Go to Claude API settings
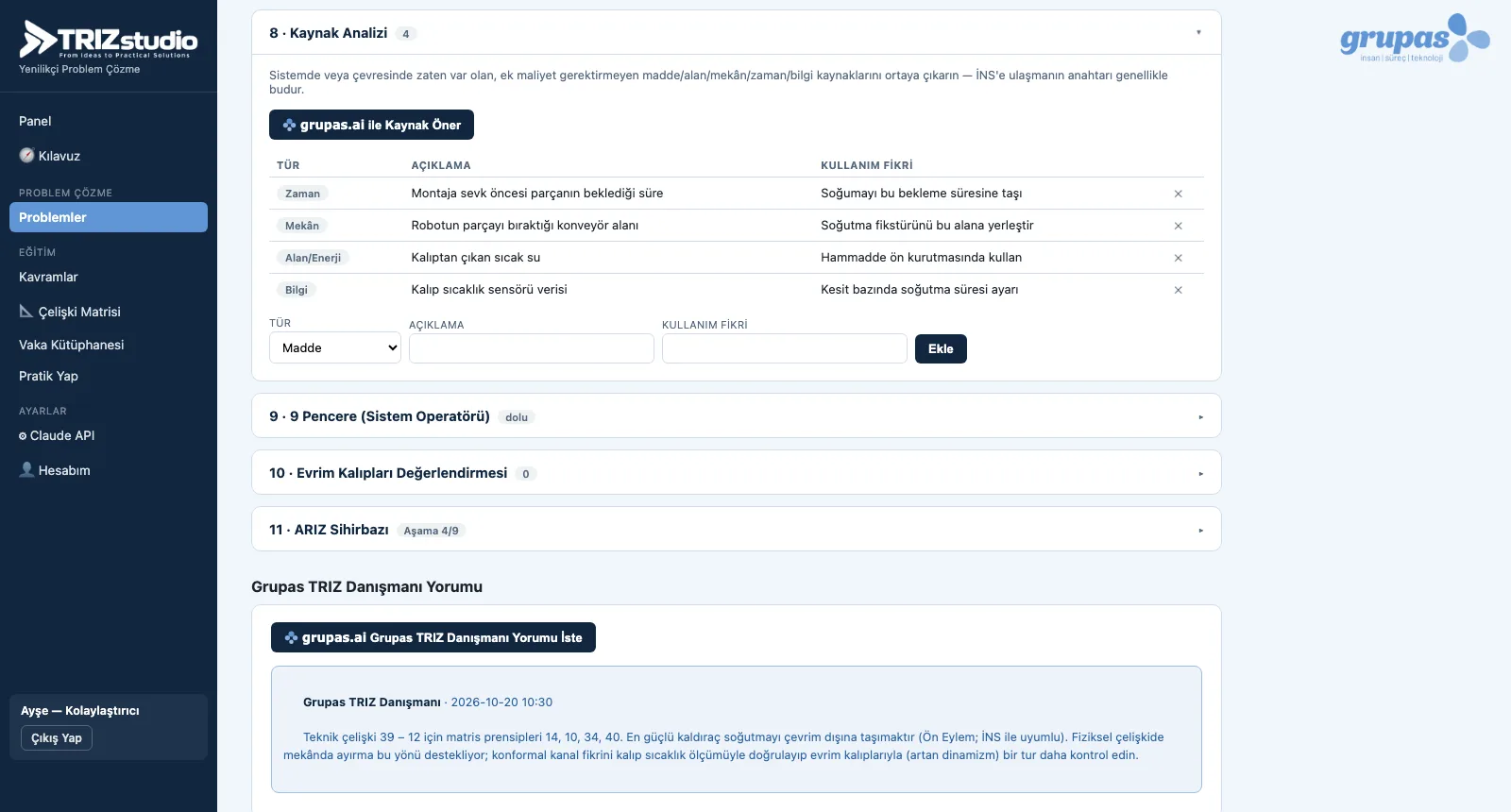Screen dimensions: 1511x812 [x=109, y=435]
